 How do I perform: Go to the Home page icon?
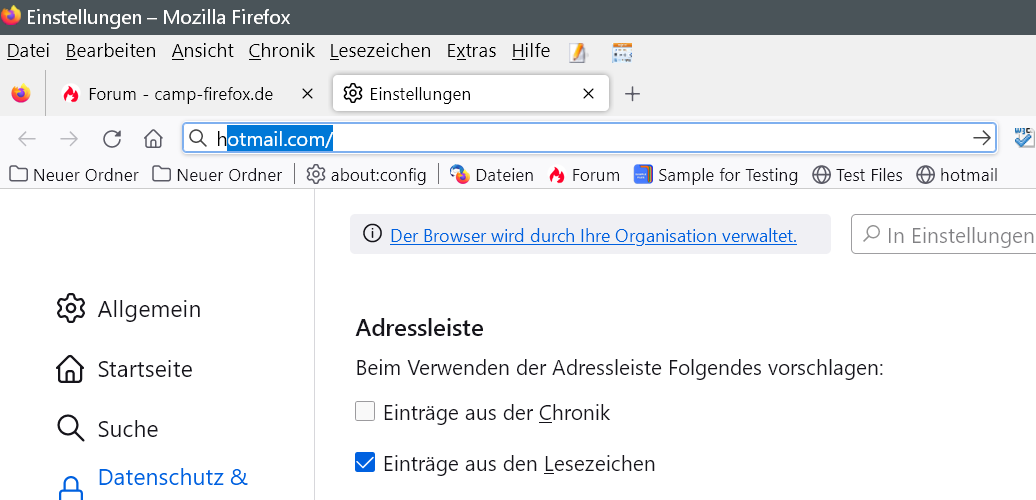tap(153, 138)
